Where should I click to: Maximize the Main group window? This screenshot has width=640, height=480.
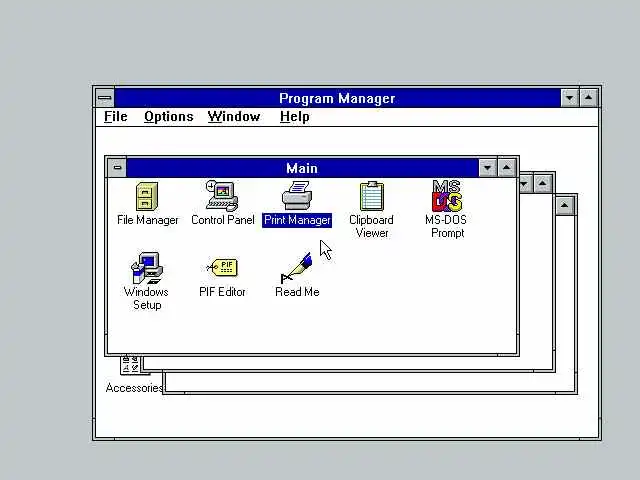click(507, 167)
